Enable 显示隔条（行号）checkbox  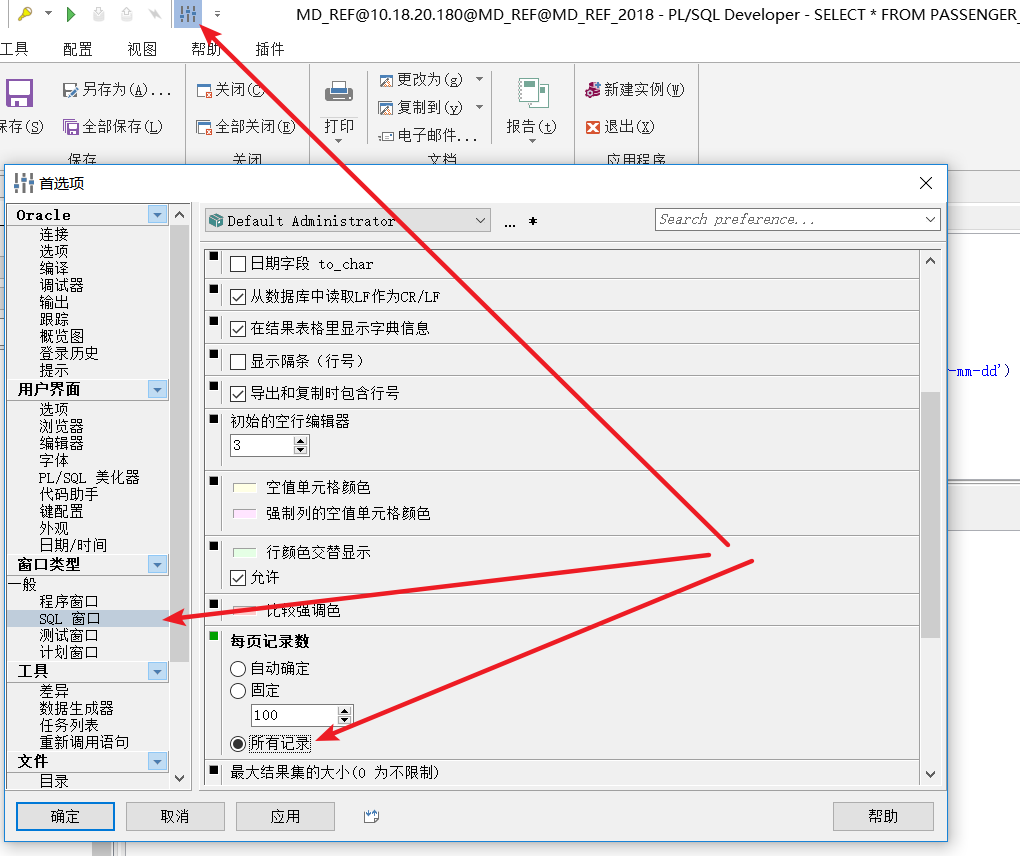click(238, 362)
